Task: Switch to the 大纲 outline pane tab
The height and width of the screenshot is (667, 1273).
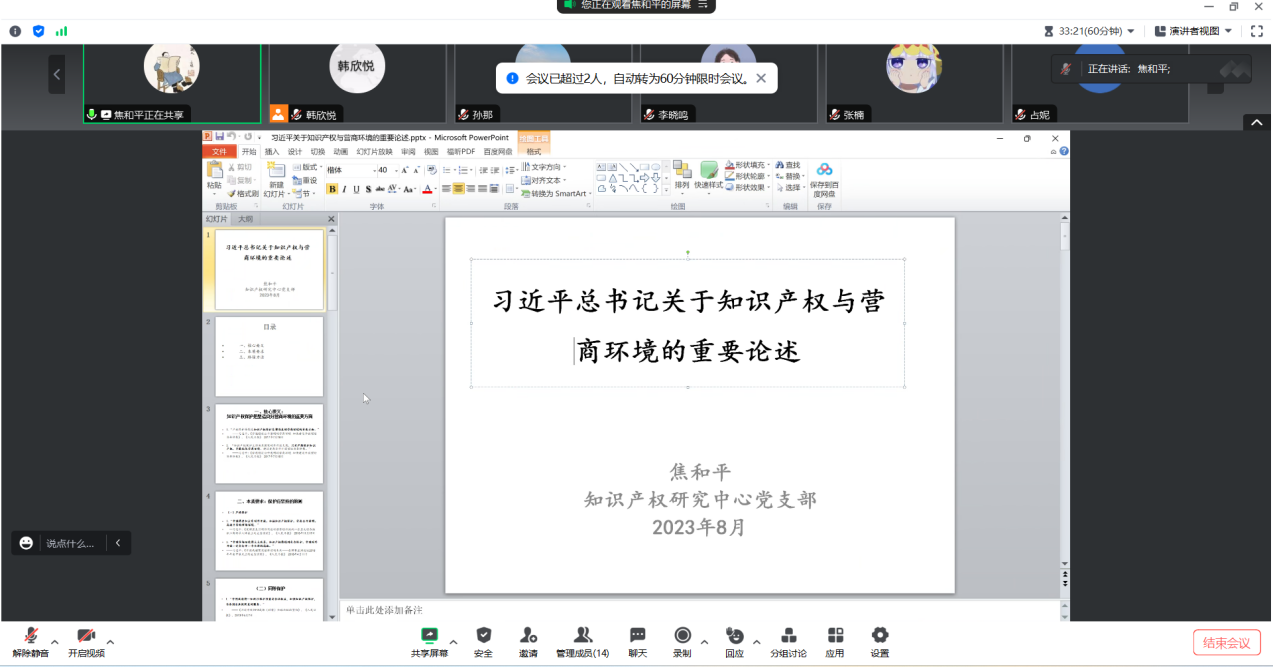Action: pyautogui.click(x=245, y=219)
